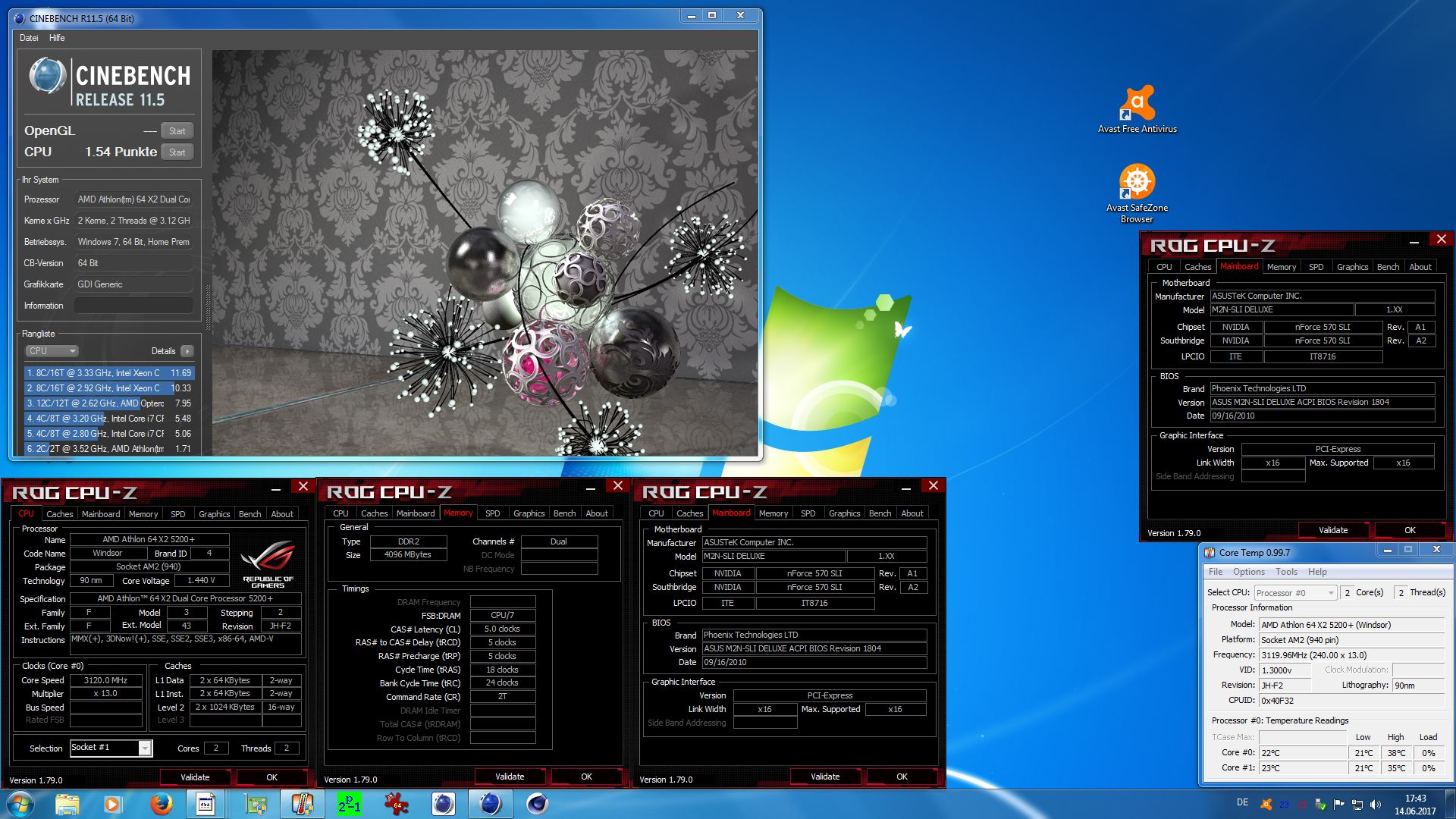Open Avast Free Antivirus desktop shortcut
The height and width of the screenshot is (819, 1456).
point(1137,109)
